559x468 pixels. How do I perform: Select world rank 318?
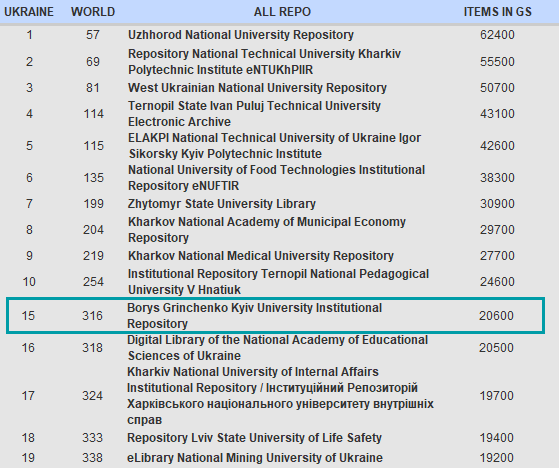[x=92, y=348]
